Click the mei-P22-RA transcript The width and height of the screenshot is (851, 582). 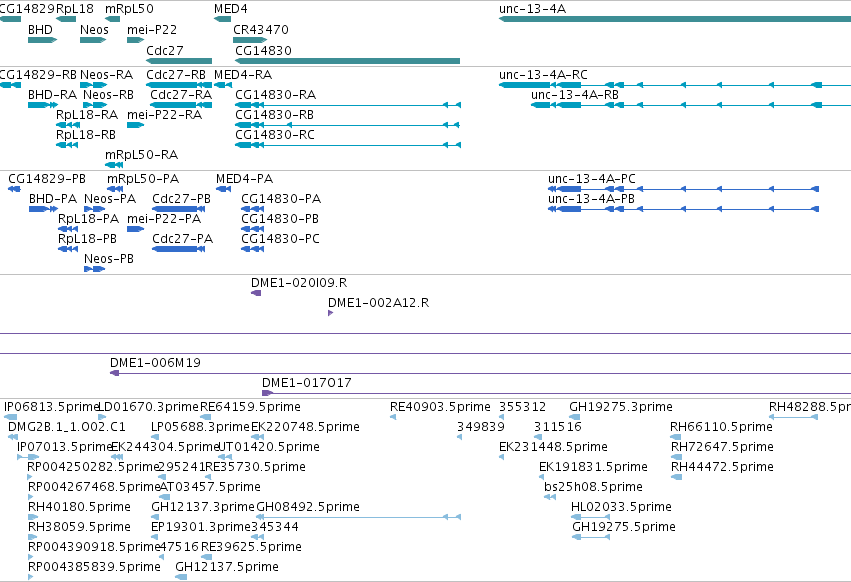tap(136, 125)
